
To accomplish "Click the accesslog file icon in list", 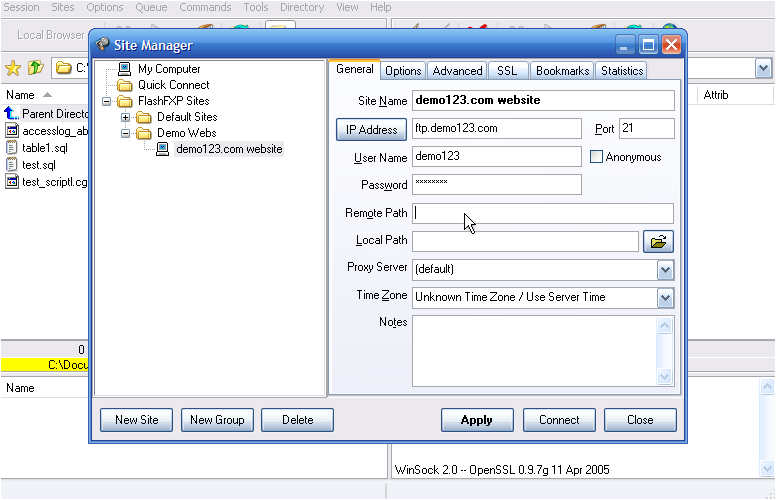I will click(12, 130).
